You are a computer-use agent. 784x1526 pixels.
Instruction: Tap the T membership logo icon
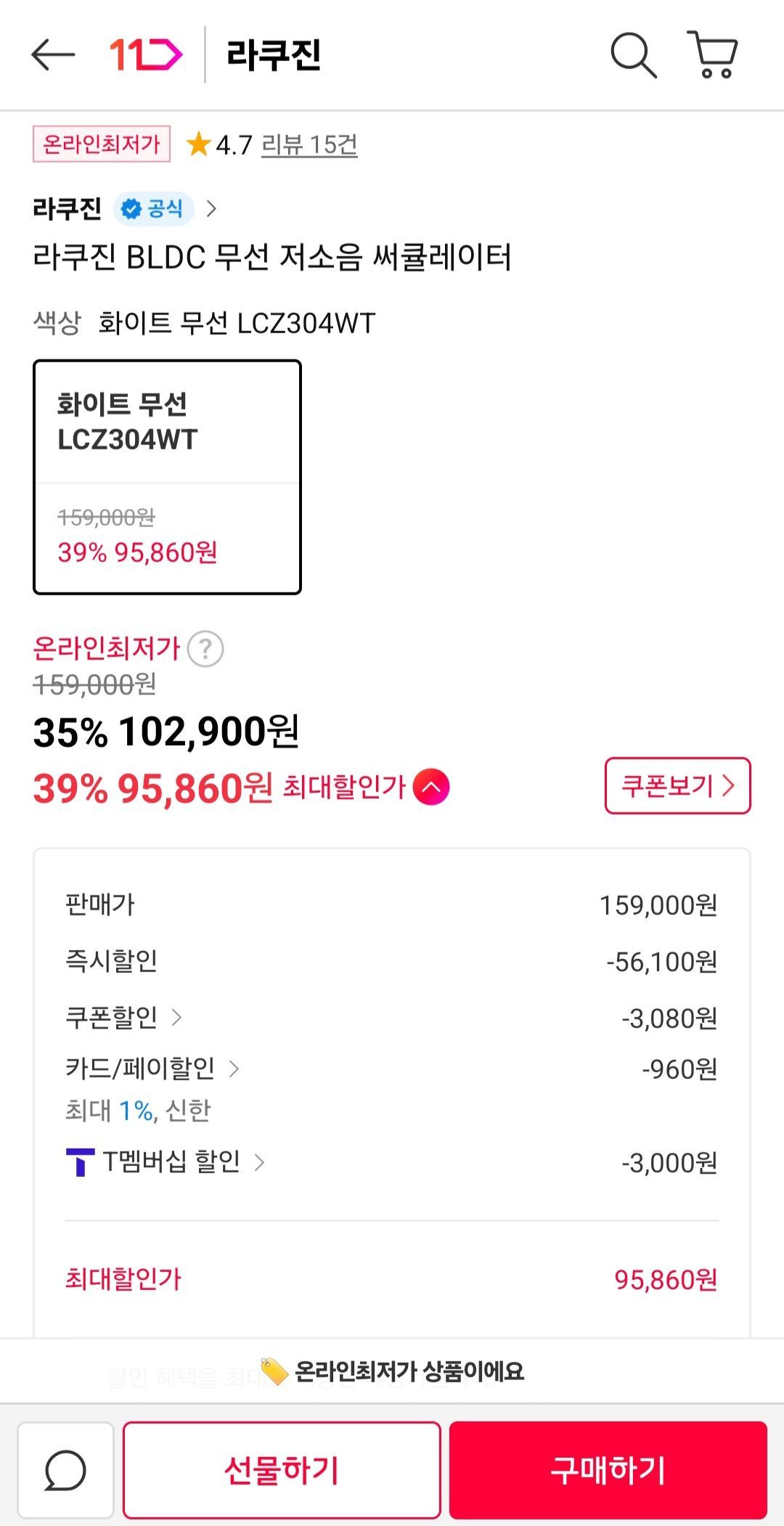(x=80, y=1162)
